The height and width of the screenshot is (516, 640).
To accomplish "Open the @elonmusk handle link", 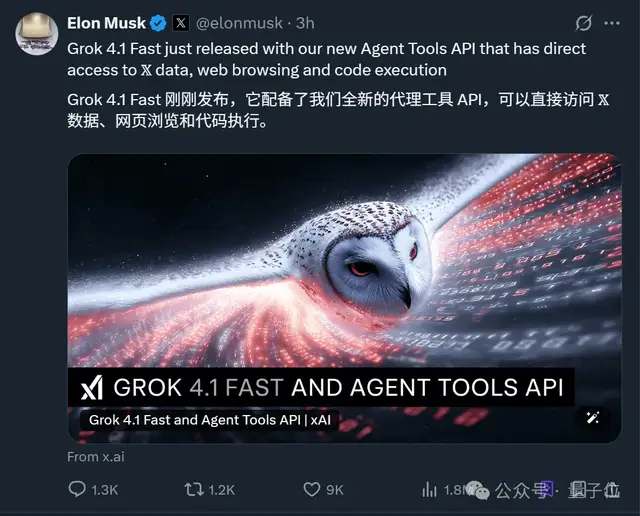I will coord(239,23).
